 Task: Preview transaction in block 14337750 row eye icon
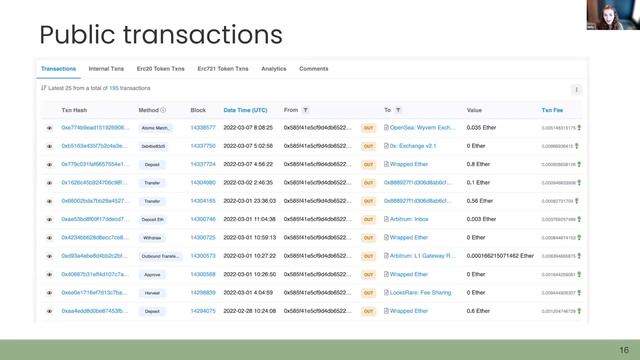pos(49,147)
